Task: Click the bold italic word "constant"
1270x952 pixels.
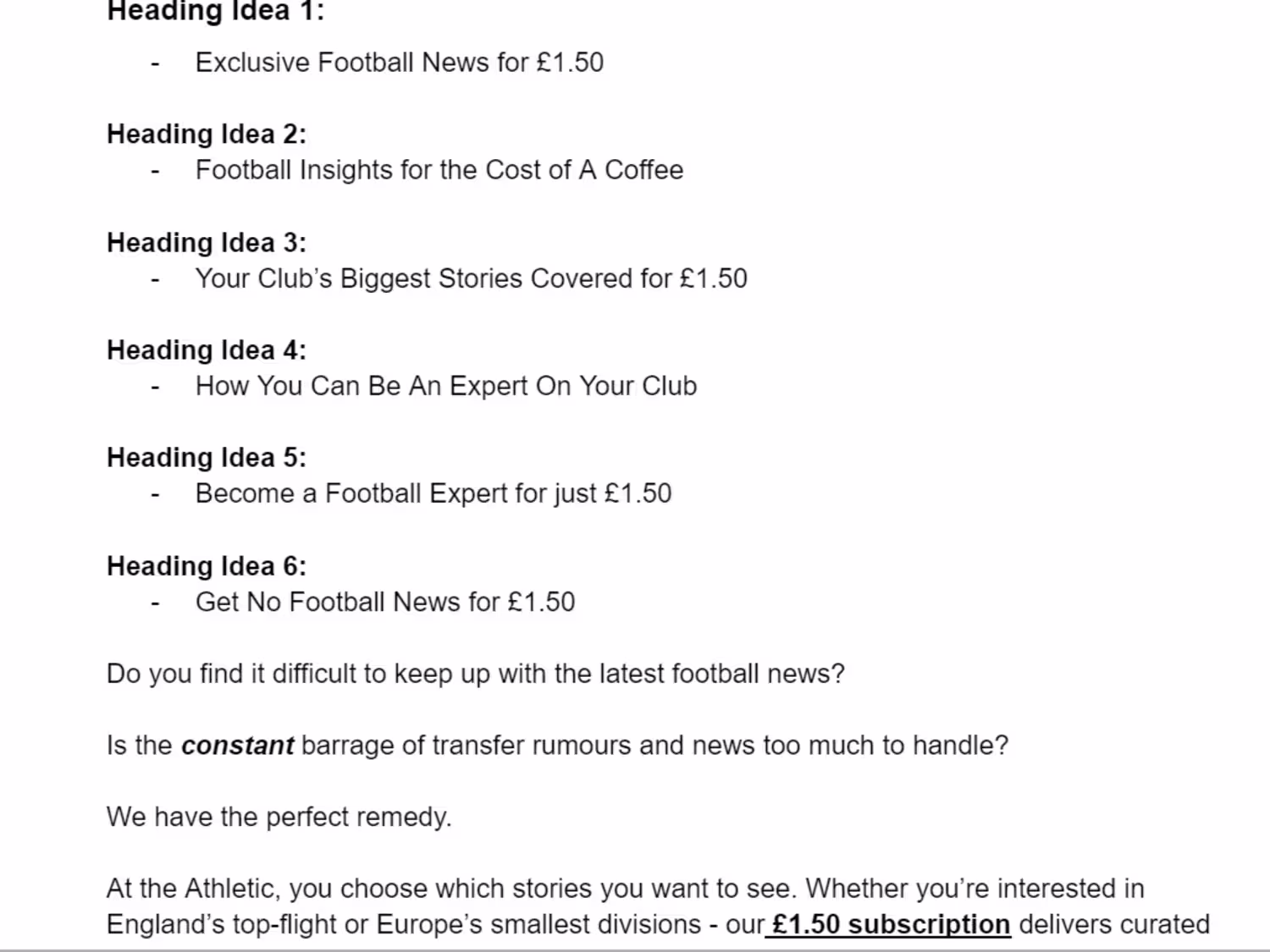Action: [237, 746]
